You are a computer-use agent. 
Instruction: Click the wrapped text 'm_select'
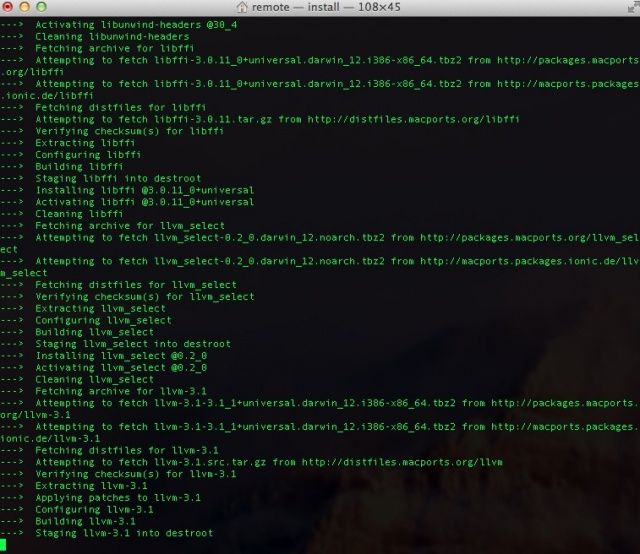pyautogui.click(x=24, y=273)
